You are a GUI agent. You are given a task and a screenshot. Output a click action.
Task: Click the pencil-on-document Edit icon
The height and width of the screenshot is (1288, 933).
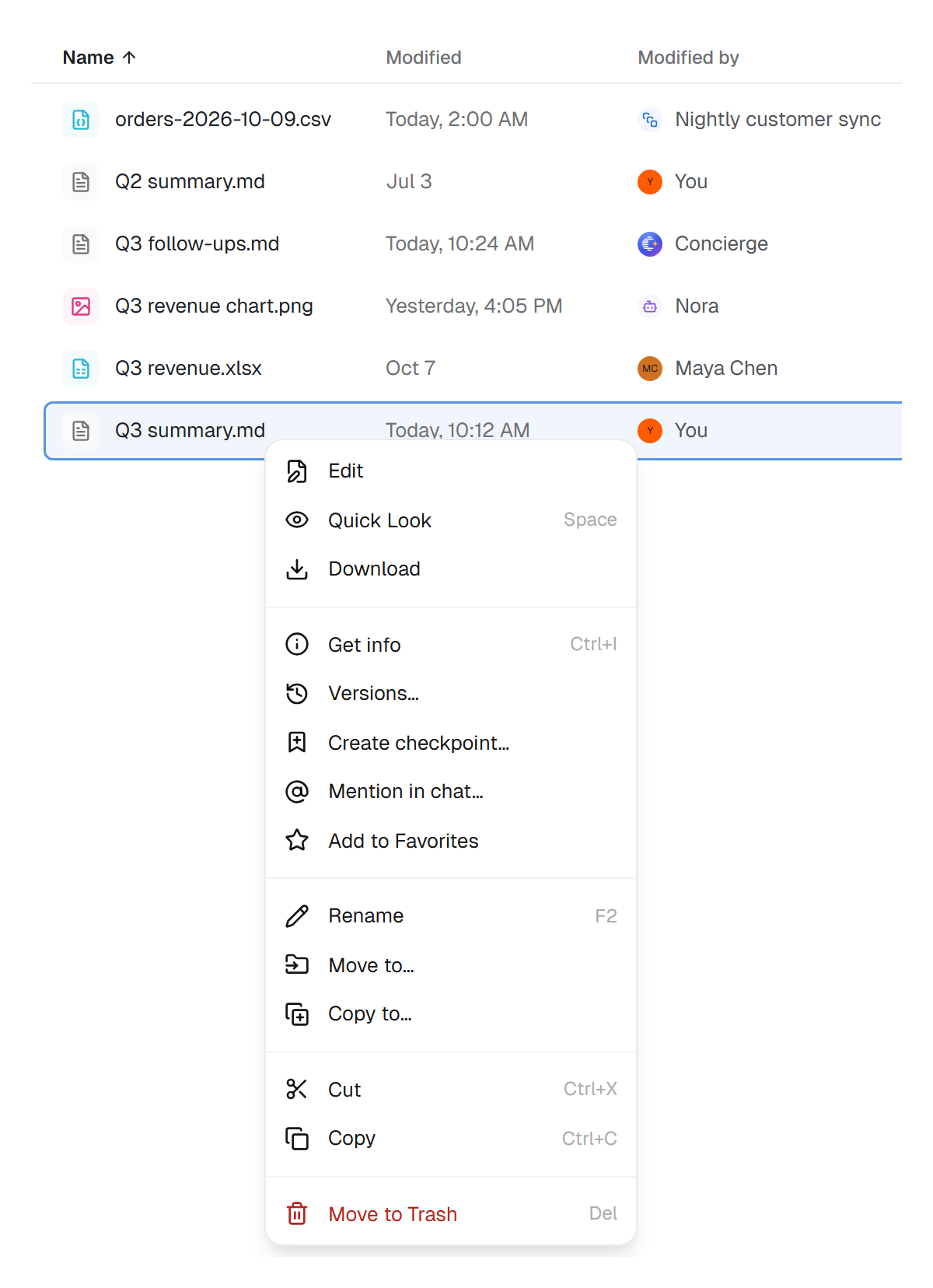click(x=297, y=471)
